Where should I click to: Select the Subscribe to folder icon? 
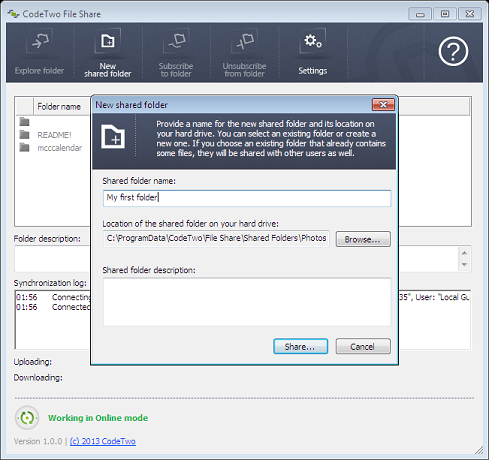click(176, 41)
